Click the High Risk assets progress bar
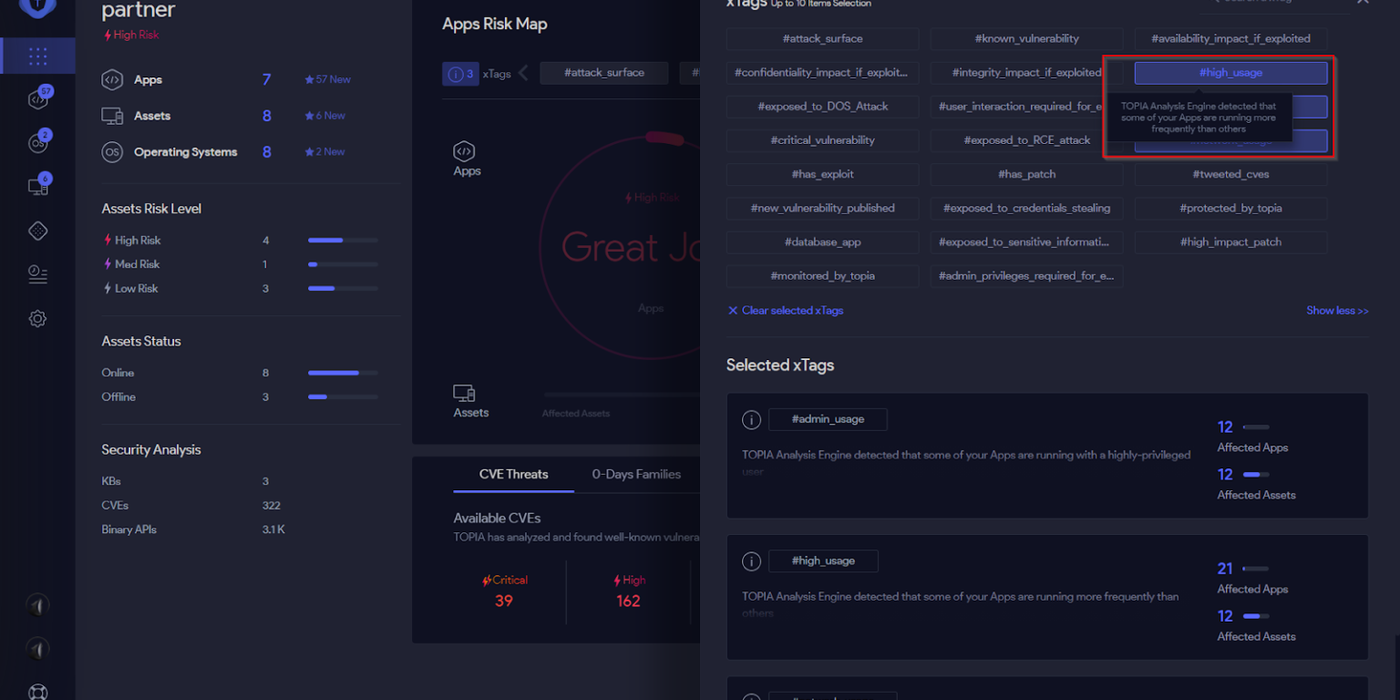 tap(343, 241)
